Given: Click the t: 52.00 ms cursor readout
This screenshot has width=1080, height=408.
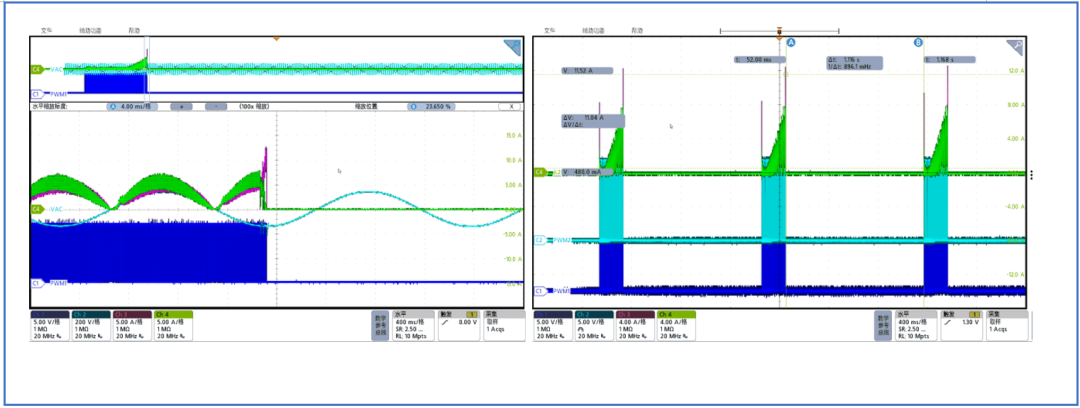Looking at the screenshot, I should coord(758,59).
